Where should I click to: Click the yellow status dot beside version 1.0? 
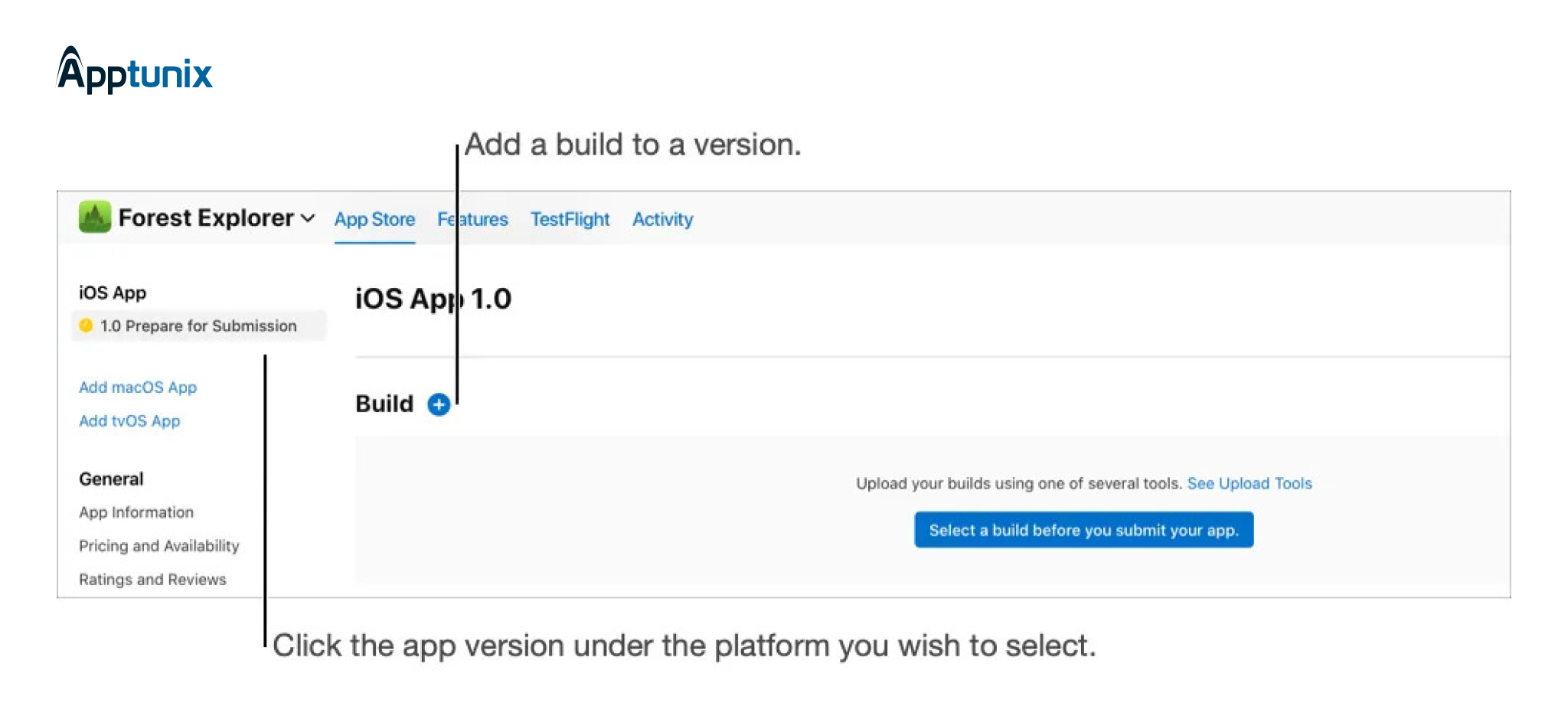point(87,325)
